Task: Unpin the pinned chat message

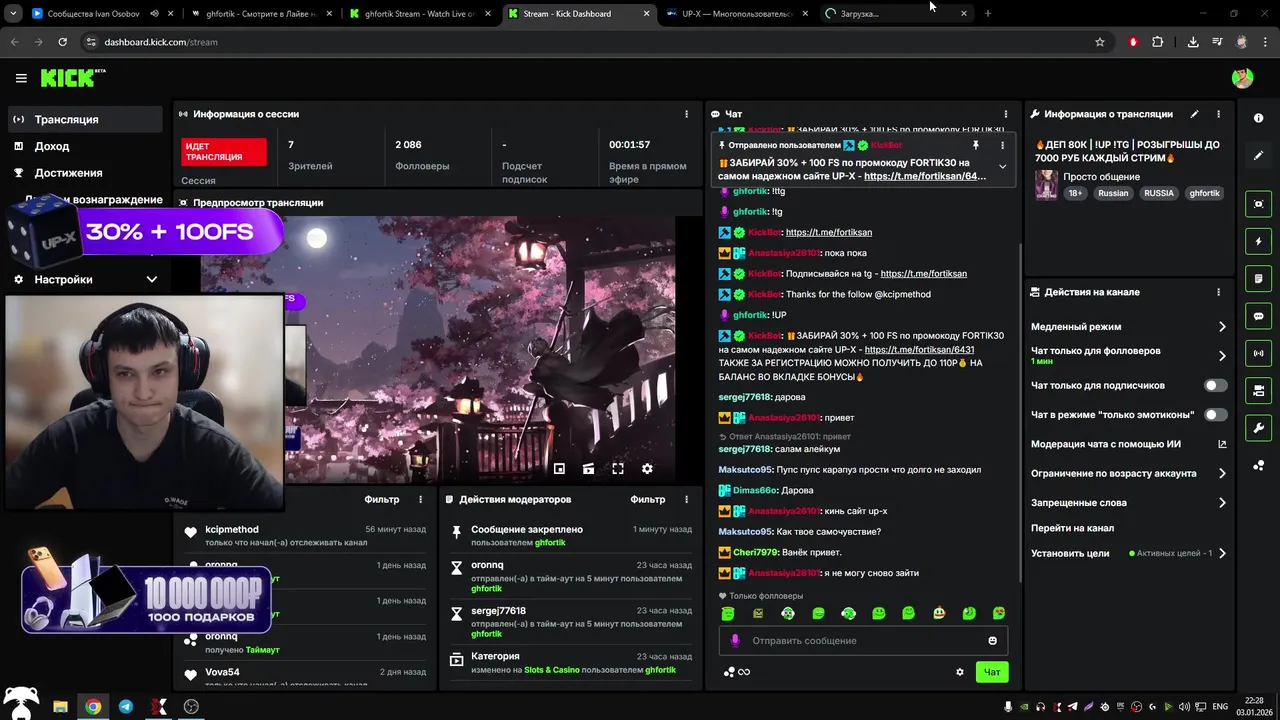Action: point(976,145)
